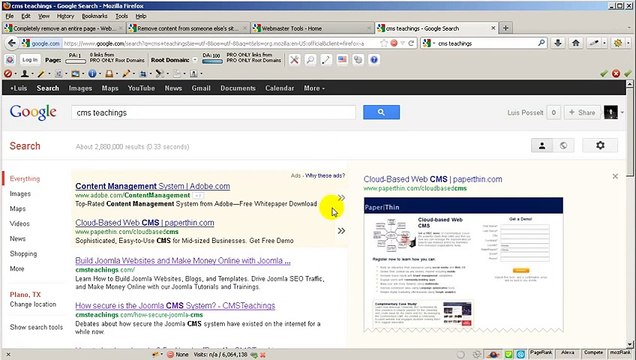This screenshot has height=360, width=636.
Task: Open the URL bar history dropdown arrow
Action: coord(402,43)
